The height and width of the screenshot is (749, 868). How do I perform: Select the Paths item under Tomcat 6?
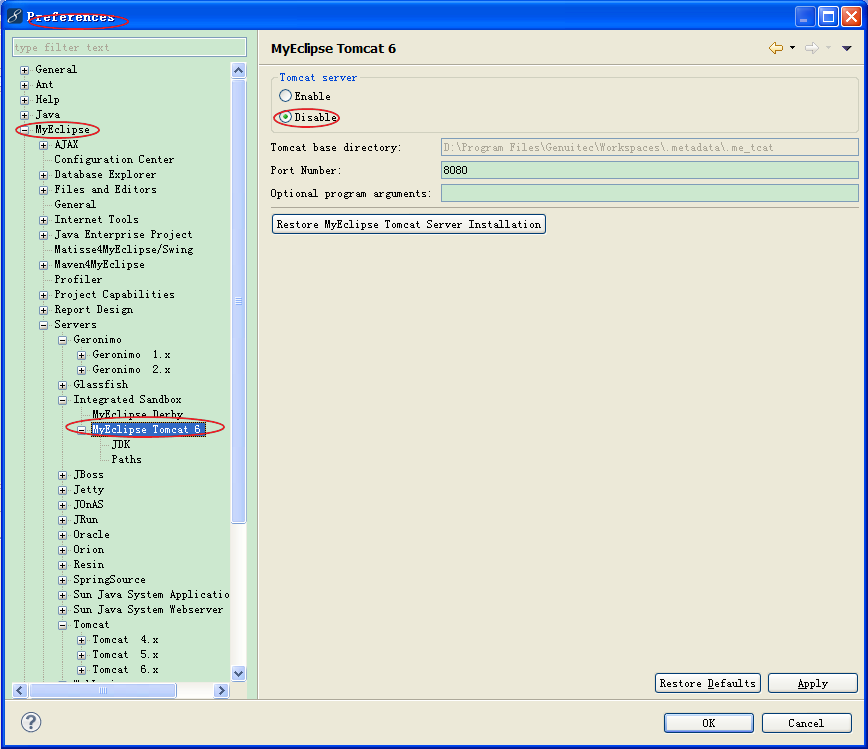tap(126, 459)
